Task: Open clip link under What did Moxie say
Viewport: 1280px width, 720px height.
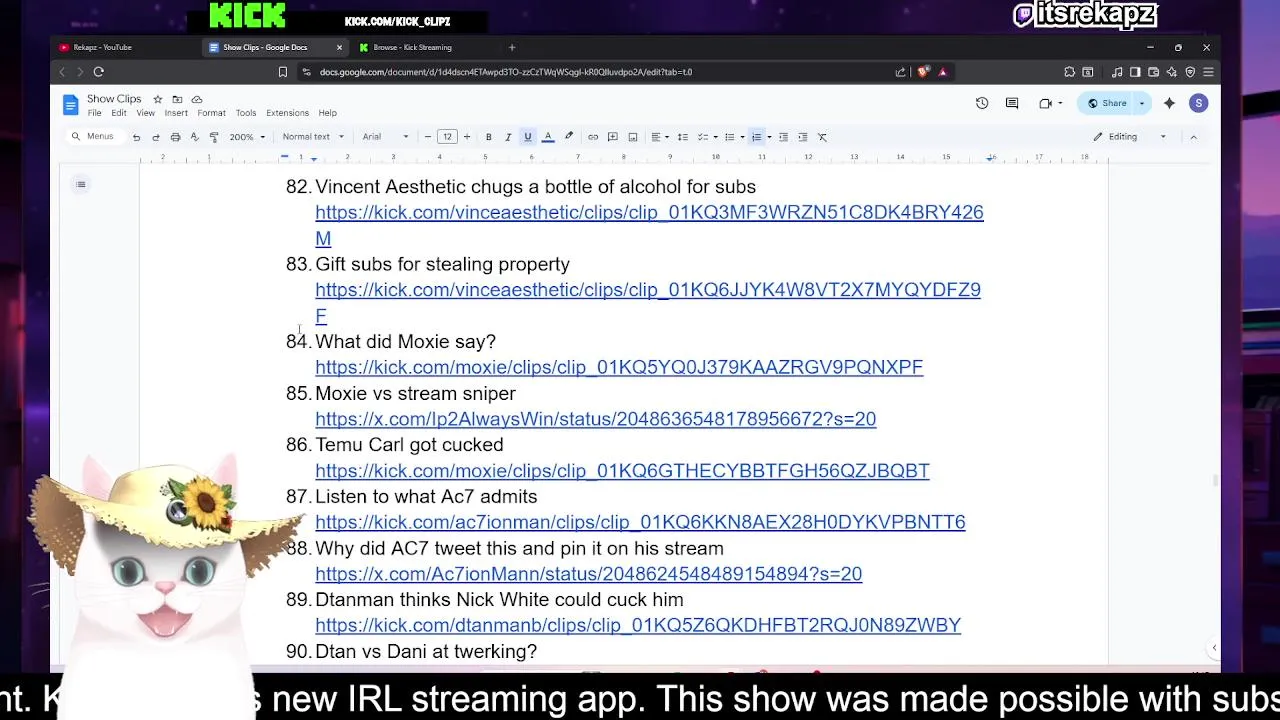Action: [619, 367]
